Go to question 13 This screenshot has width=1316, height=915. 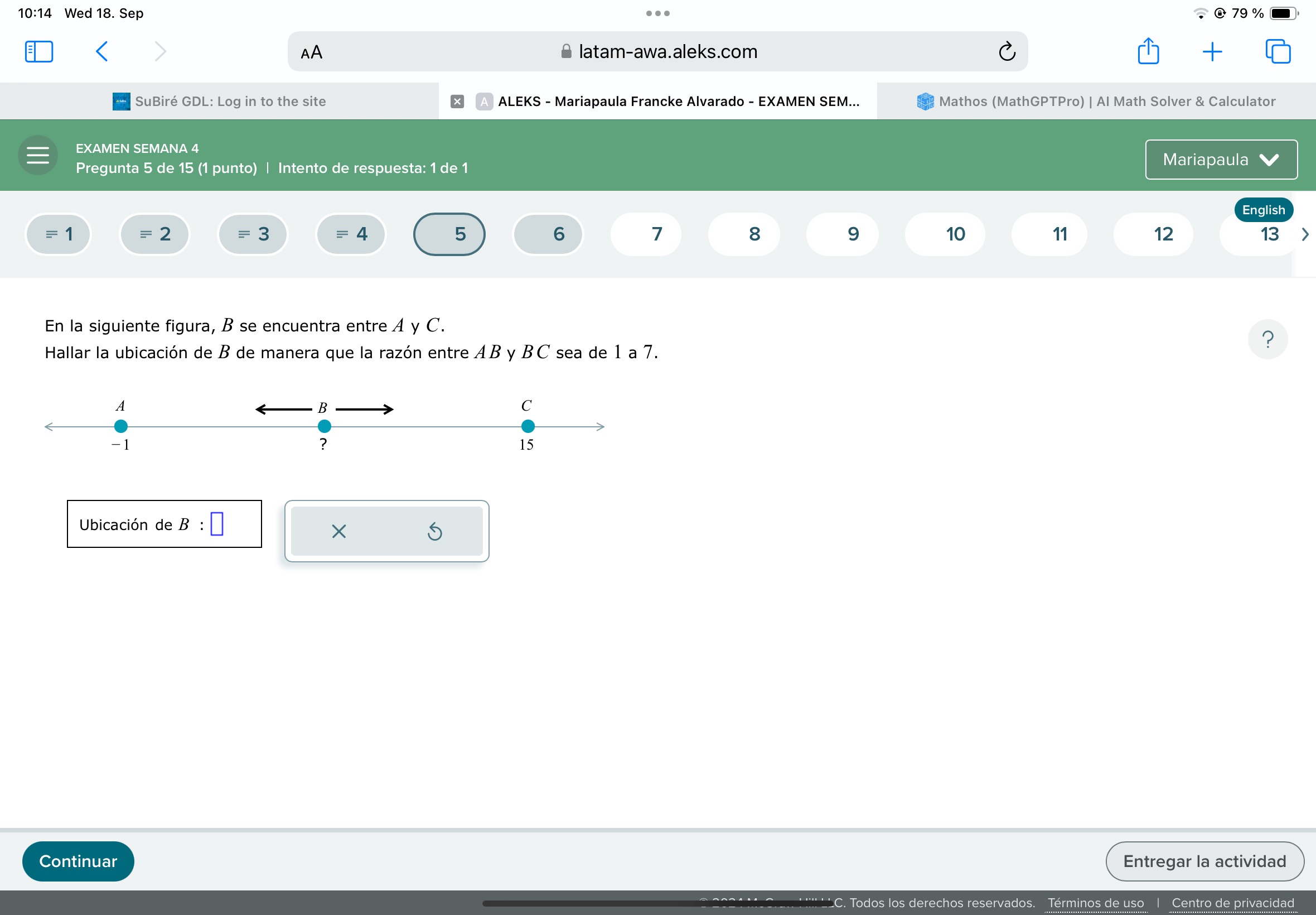[1257, 234]
